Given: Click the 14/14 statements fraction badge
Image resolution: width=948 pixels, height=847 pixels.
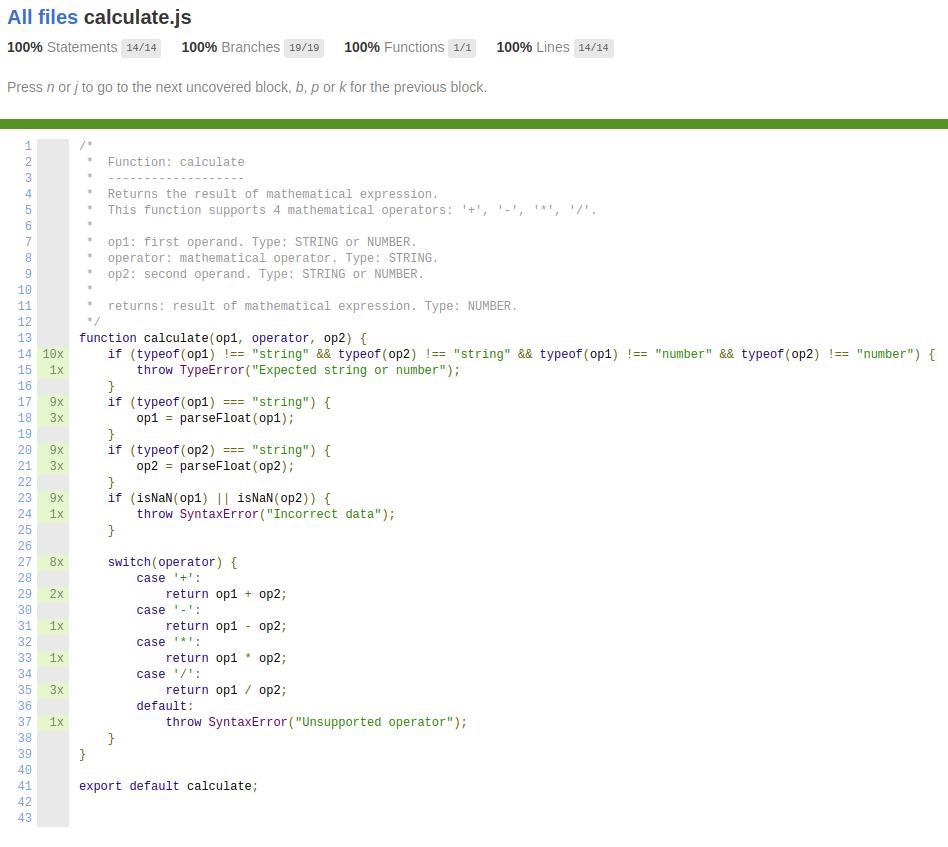Looking at the screenshot, I should point(141,48).
